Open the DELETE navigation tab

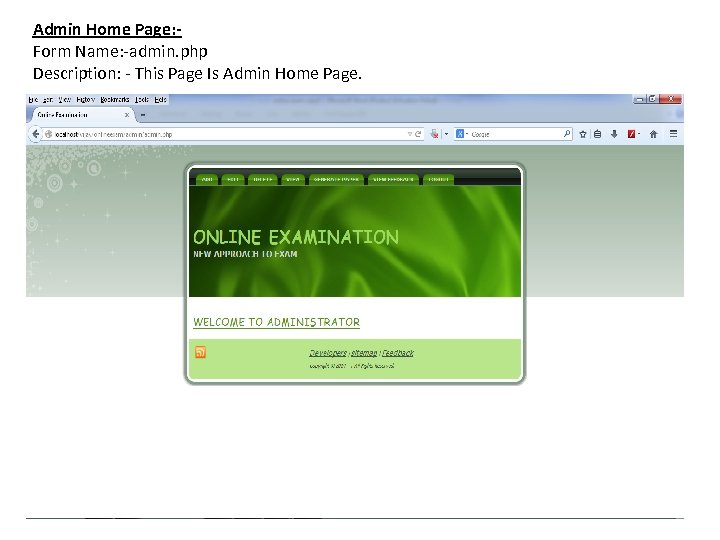click(263, 180)
